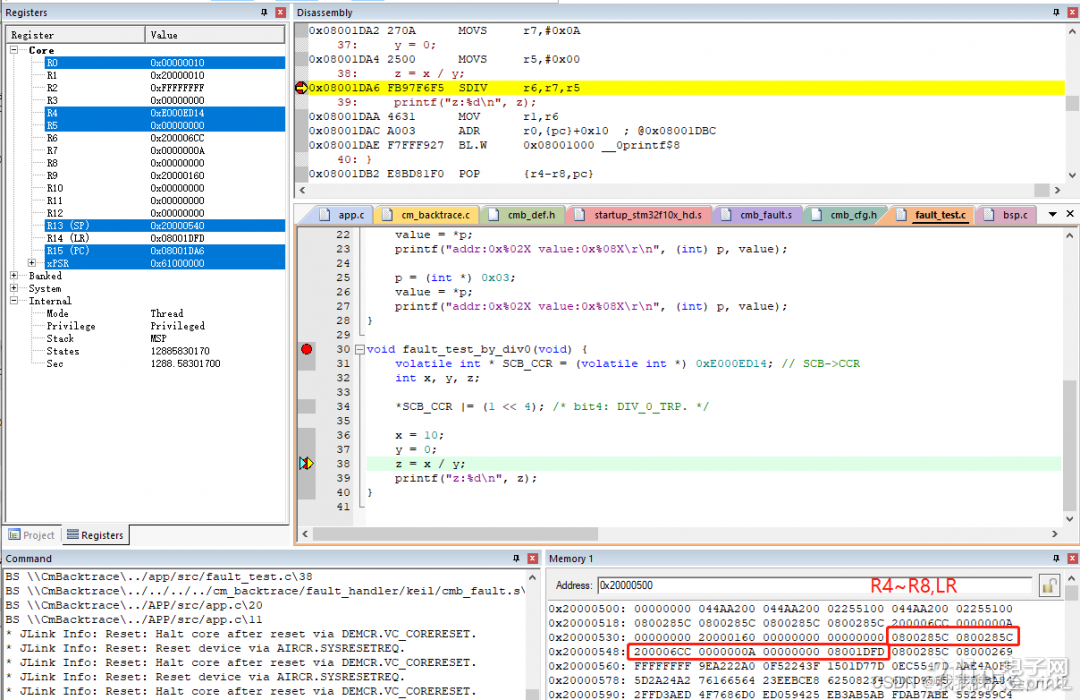Click the current-execution arrow at line 38

coord(307,464)
